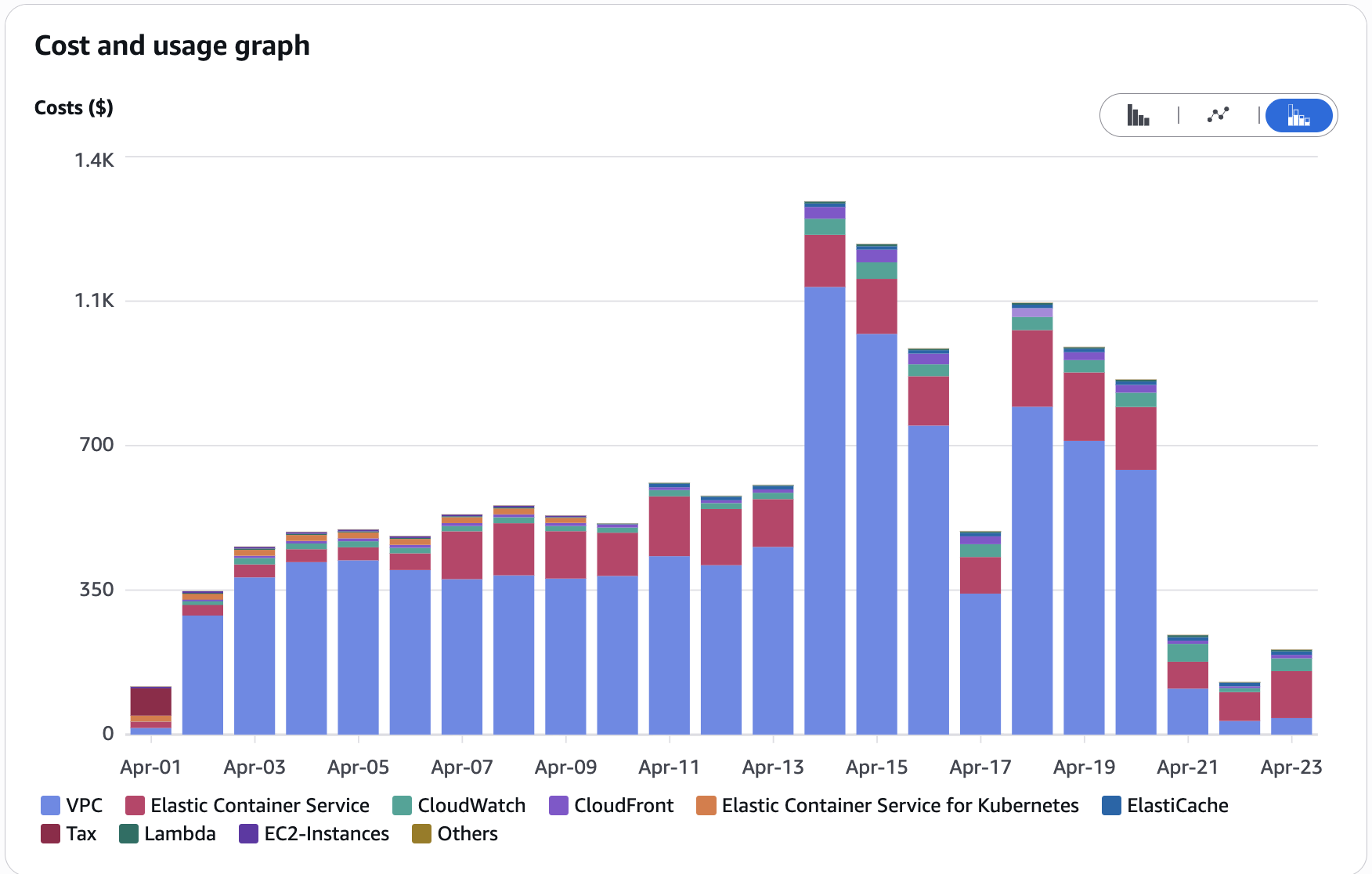The height and width of the screenshot is (874, 1372).
Task: Click the Apr-18 bar's VPC segment
Action: [1032, 570]
